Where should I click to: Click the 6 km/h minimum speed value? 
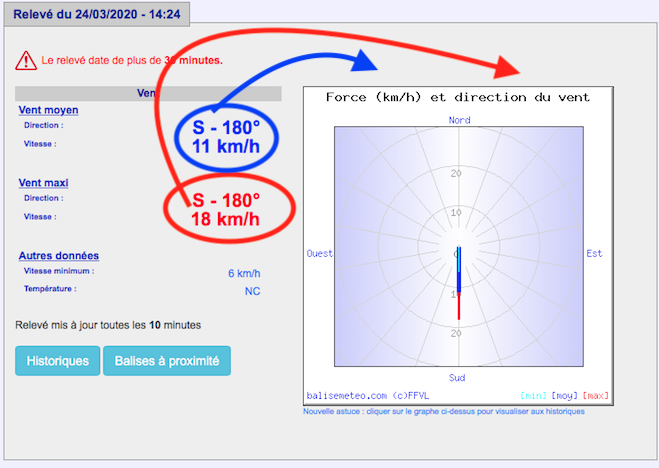tap(244, 273)
